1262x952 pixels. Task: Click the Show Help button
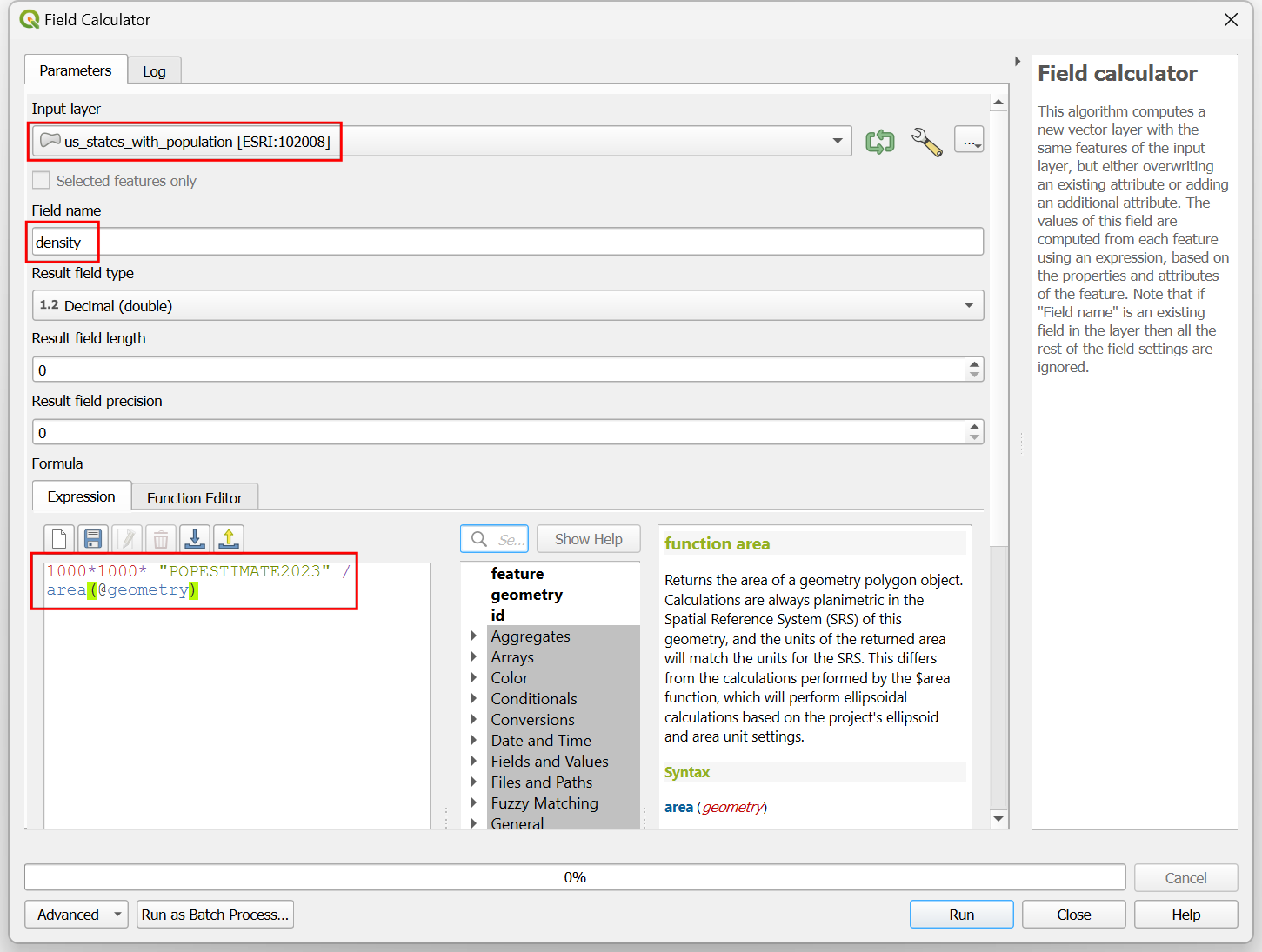pos(588,539)
